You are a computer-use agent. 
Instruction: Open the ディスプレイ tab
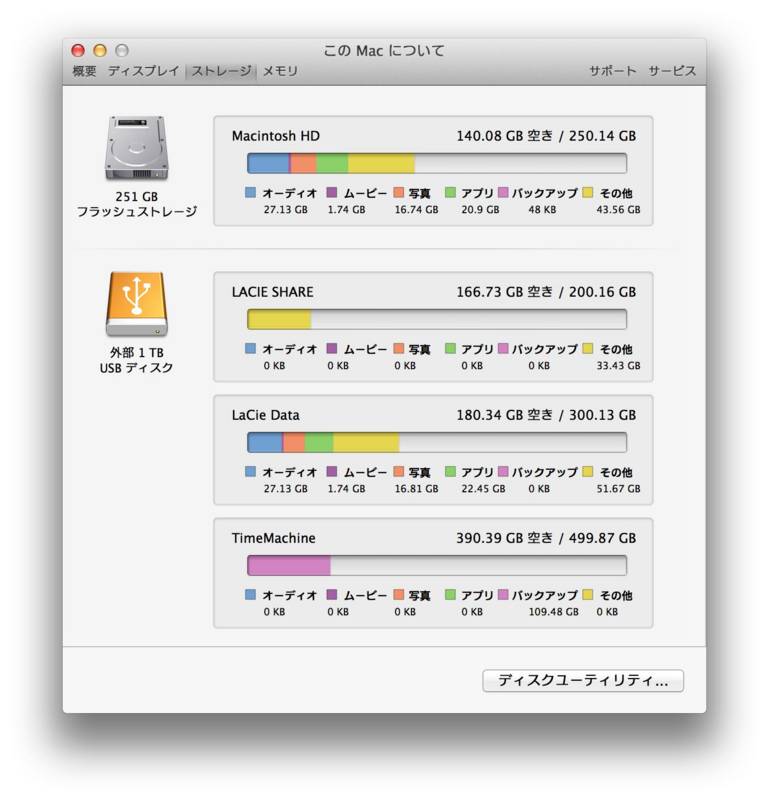pos(143,71)
